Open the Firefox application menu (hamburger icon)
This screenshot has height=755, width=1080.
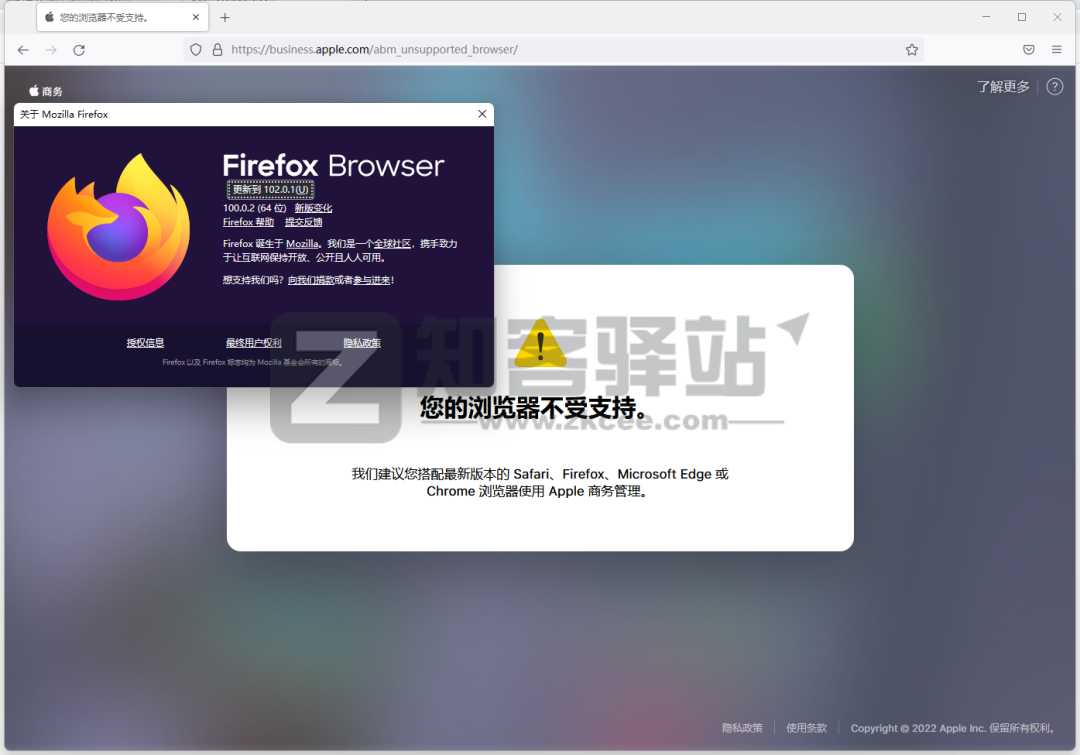click(1056, 49)
